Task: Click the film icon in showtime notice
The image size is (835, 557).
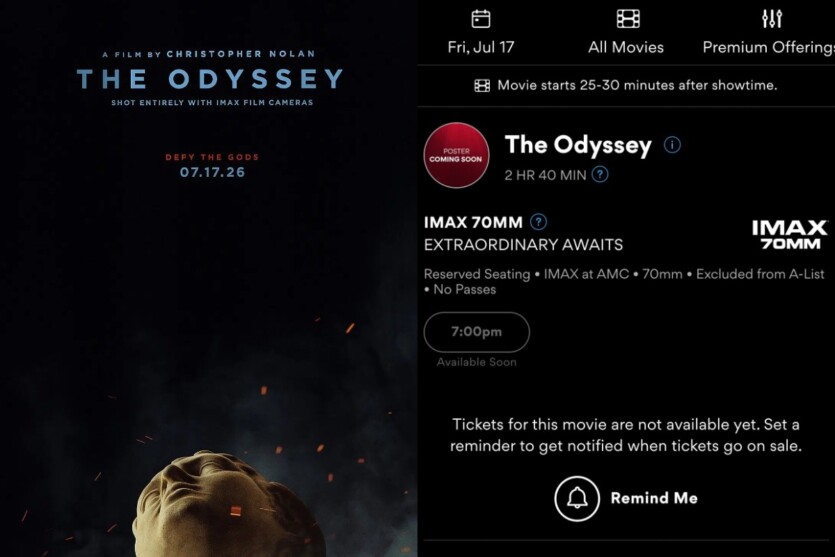Action: pyautogui.click(x=482, y=85)
